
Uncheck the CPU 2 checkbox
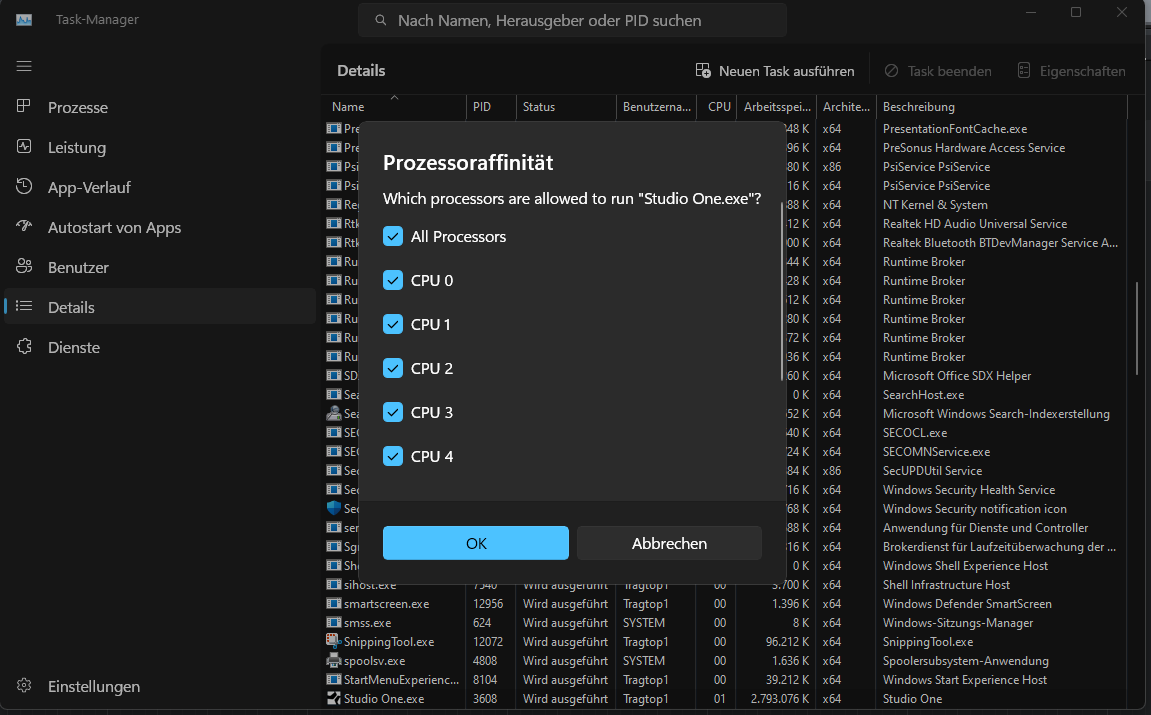(x=393, y=369)
